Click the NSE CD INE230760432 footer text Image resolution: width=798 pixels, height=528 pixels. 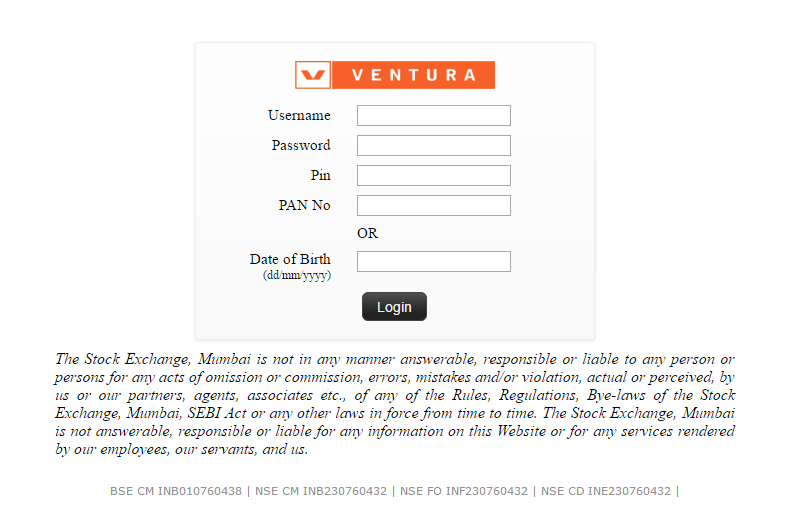[606, 492]
